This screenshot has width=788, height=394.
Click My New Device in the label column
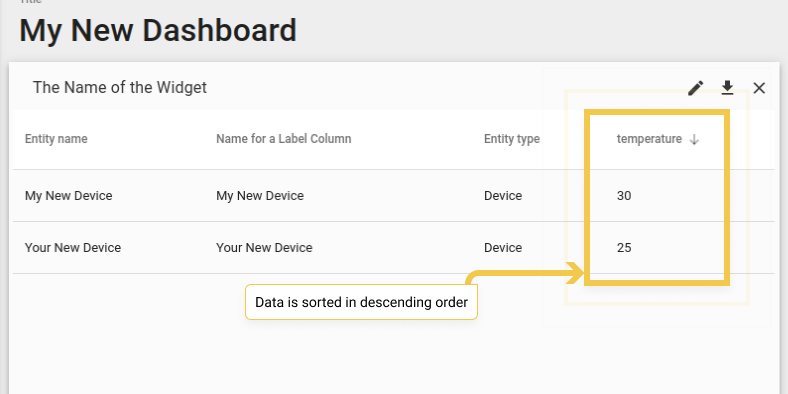[x=260, y=195]
